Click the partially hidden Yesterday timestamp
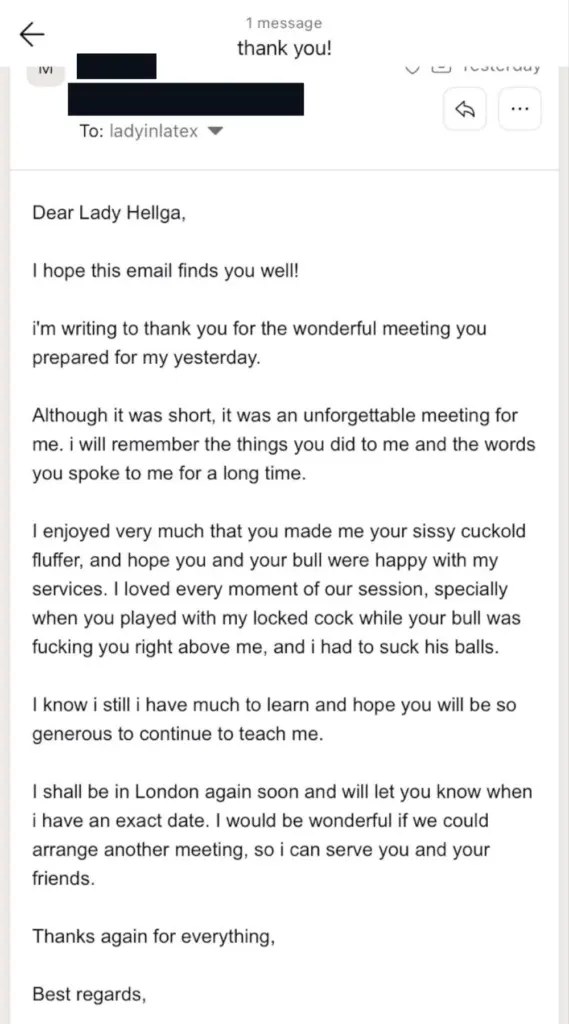Screen dimensions: 569x1024 [x=501, y=68]
